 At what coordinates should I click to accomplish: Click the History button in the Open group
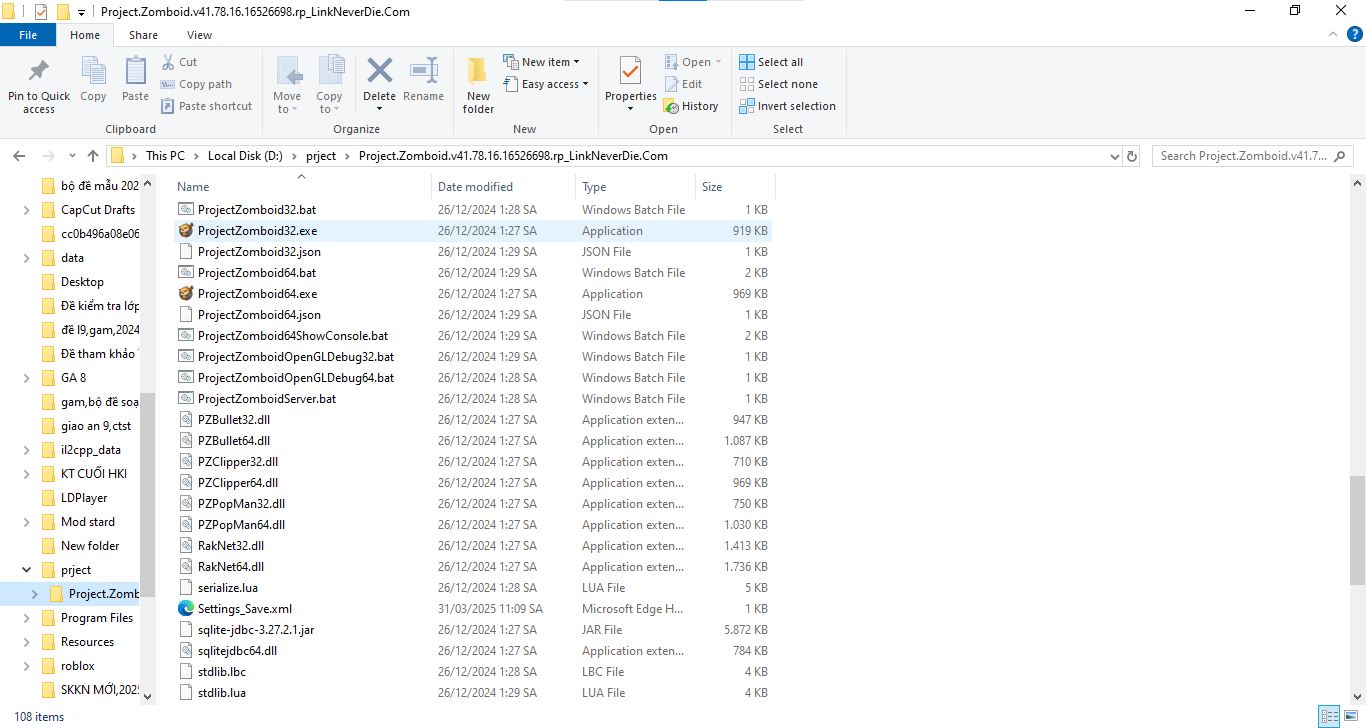click(692, 106)
